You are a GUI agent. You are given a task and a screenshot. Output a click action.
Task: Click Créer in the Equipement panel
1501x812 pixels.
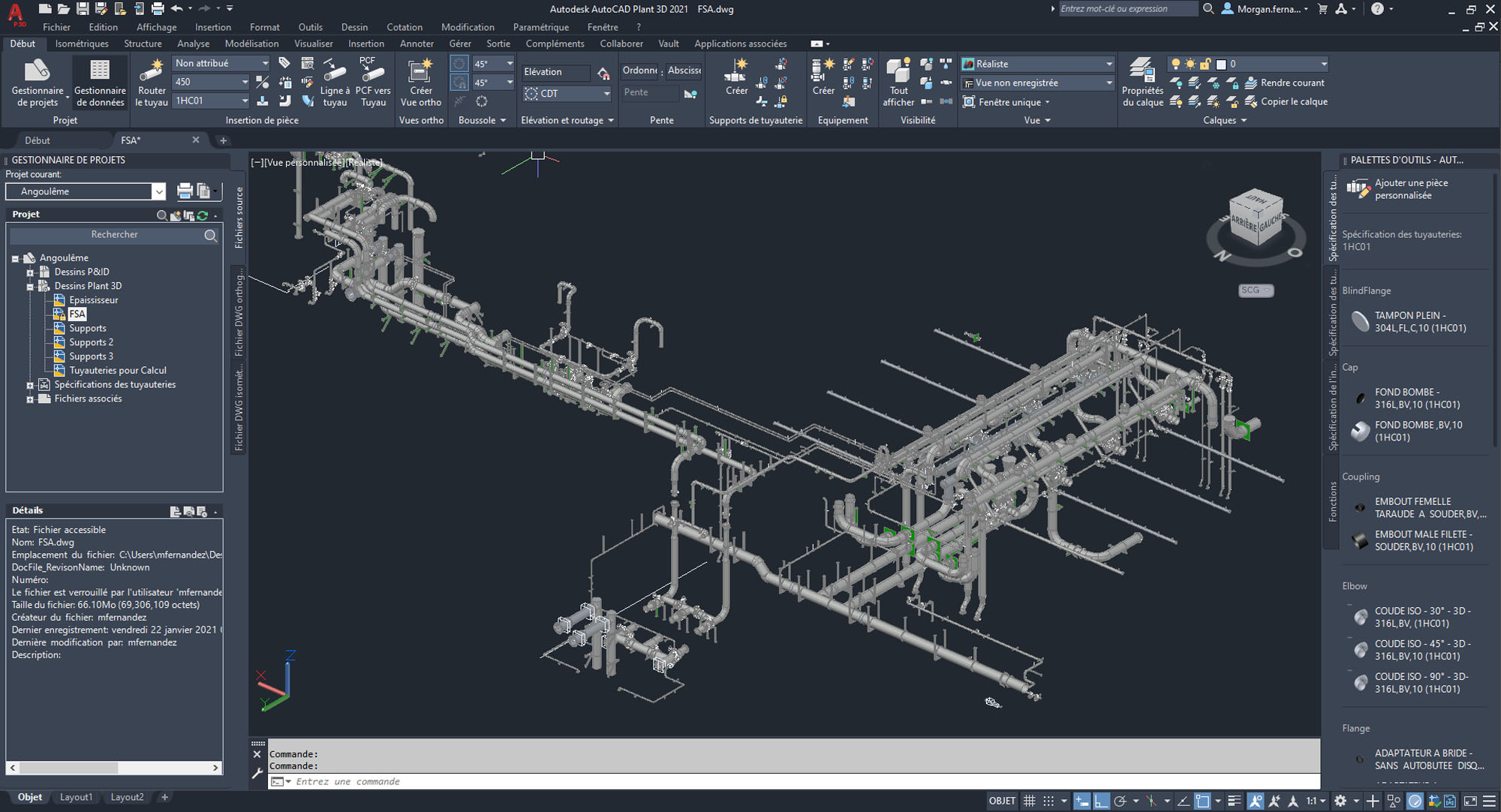[x=823, y=77]
